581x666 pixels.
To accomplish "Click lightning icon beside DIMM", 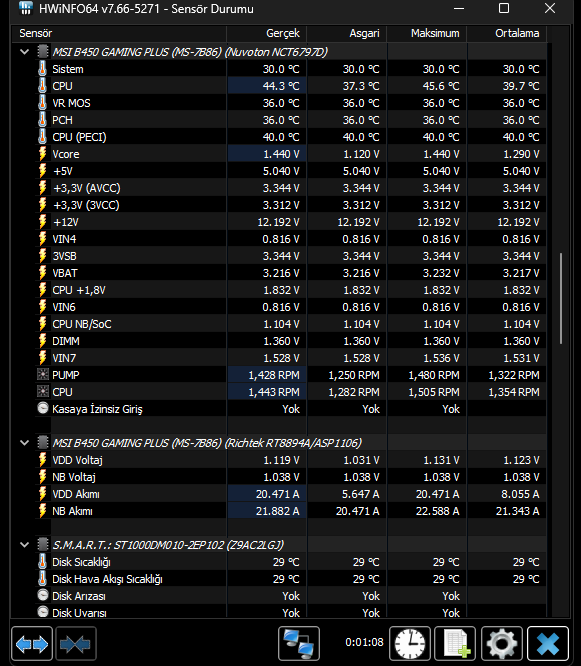I will [42, 341].
